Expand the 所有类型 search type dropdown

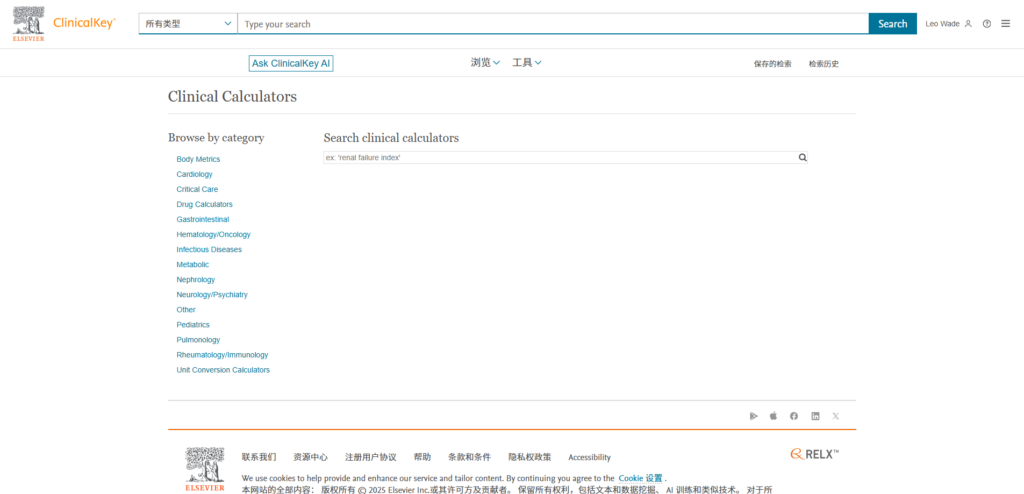coord(187,24)
